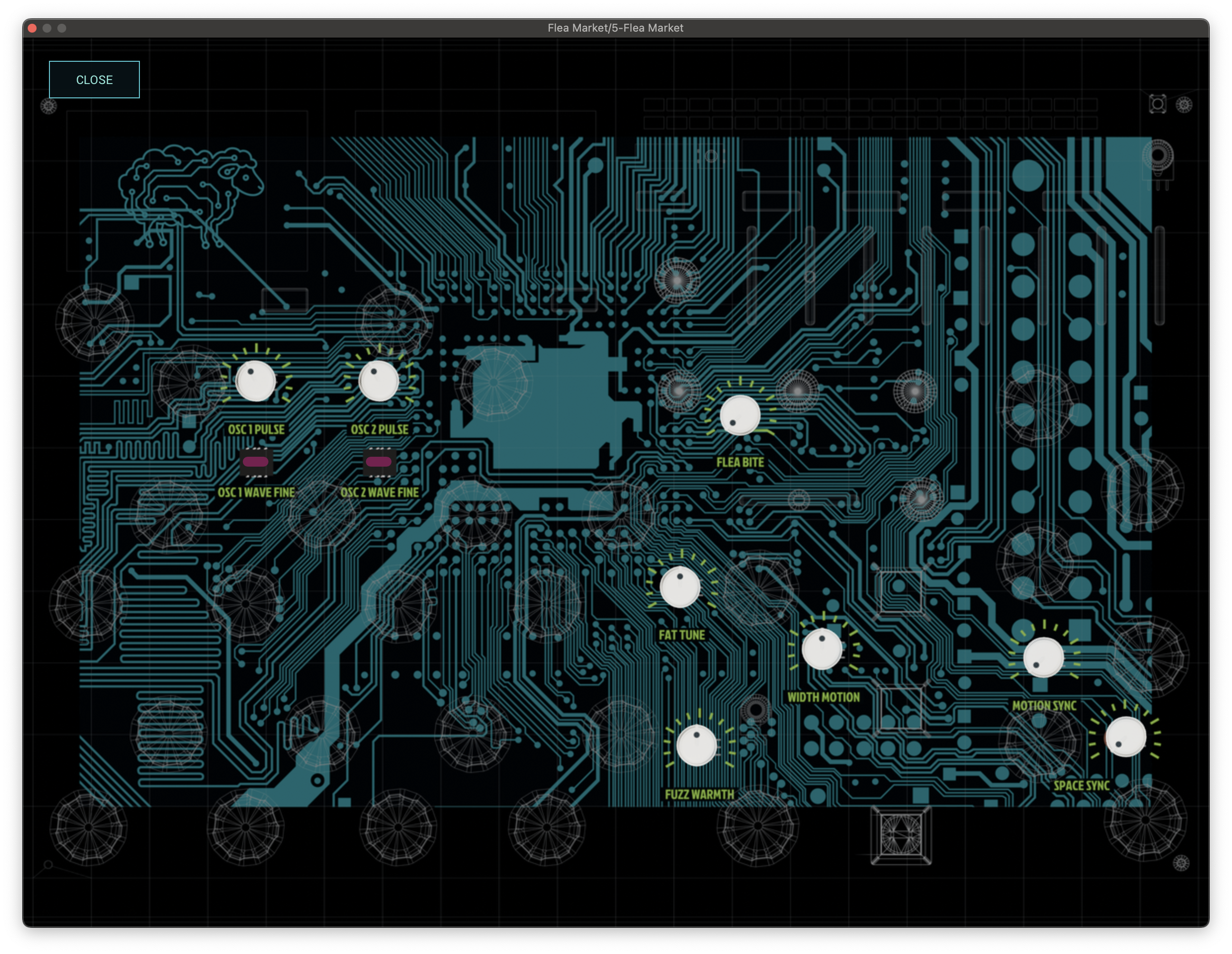Screen dimensions: 1232x954
Task: Click the square focus icon at top right
Action: [x=1157, y=104]
